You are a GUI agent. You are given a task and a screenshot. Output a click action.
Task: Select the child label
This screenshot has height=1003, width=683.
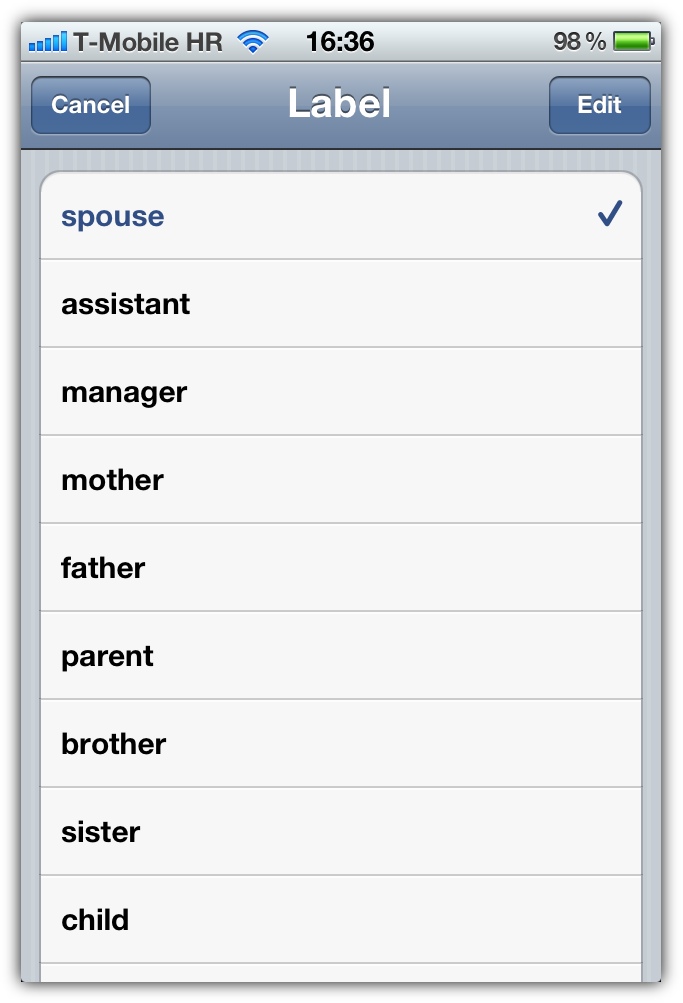coord(341,919)
